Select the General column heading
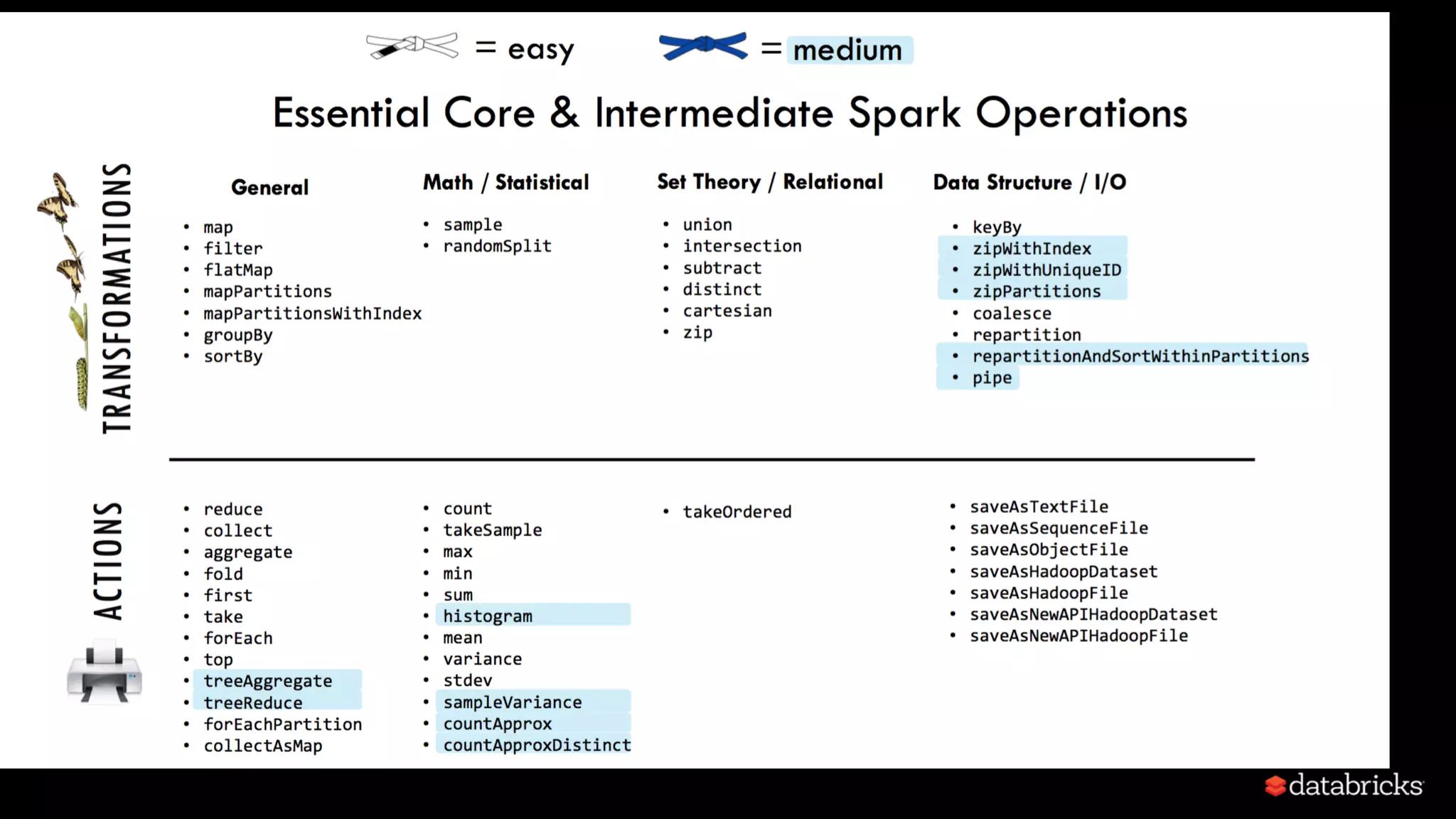 click(x=269, y=188)
